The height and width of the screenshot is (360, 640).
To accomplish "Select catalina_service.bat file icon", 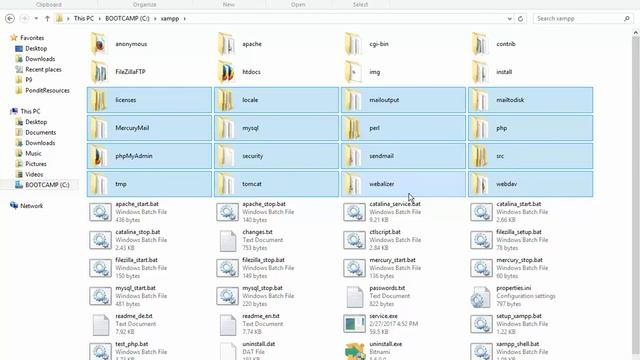I will (354, 212).
